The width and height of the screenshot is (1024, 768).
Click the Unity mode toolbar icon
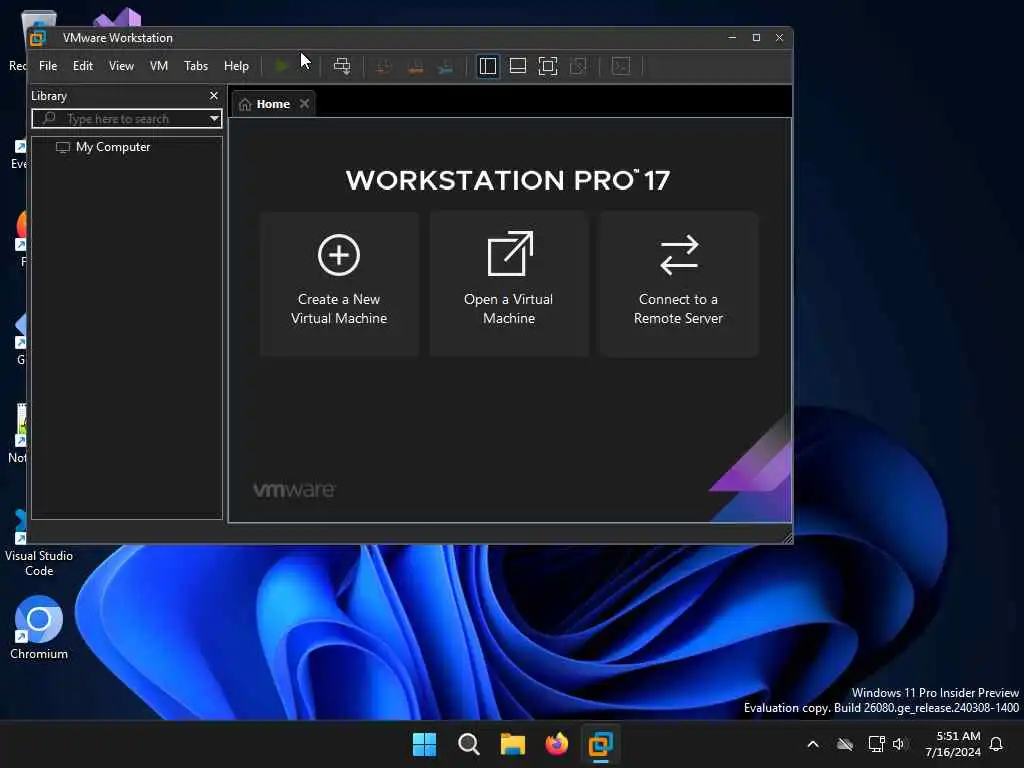pyautogui.click(x=578, y=66)
